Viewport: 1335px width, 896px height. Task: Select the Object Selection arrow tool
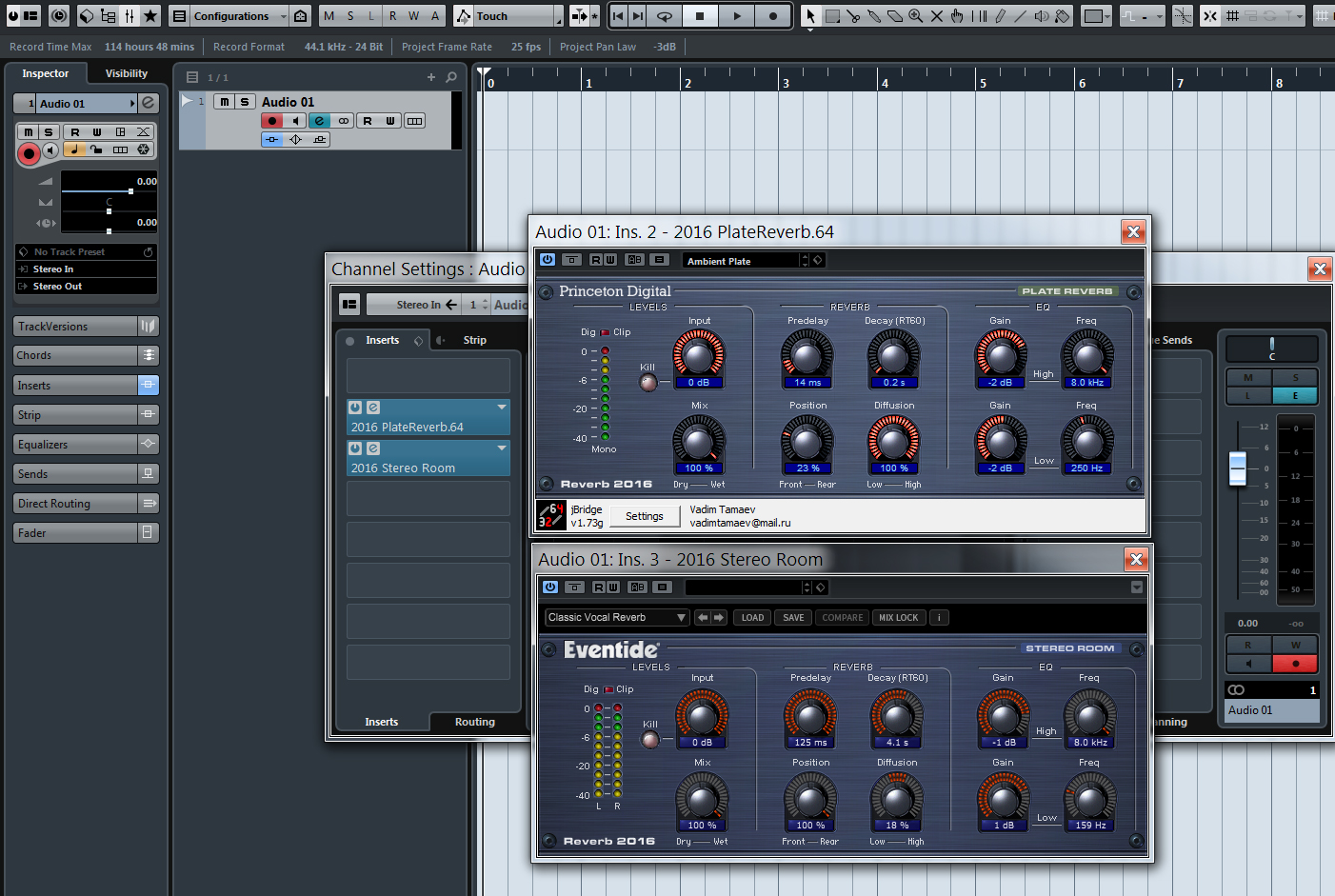point(810,16)
